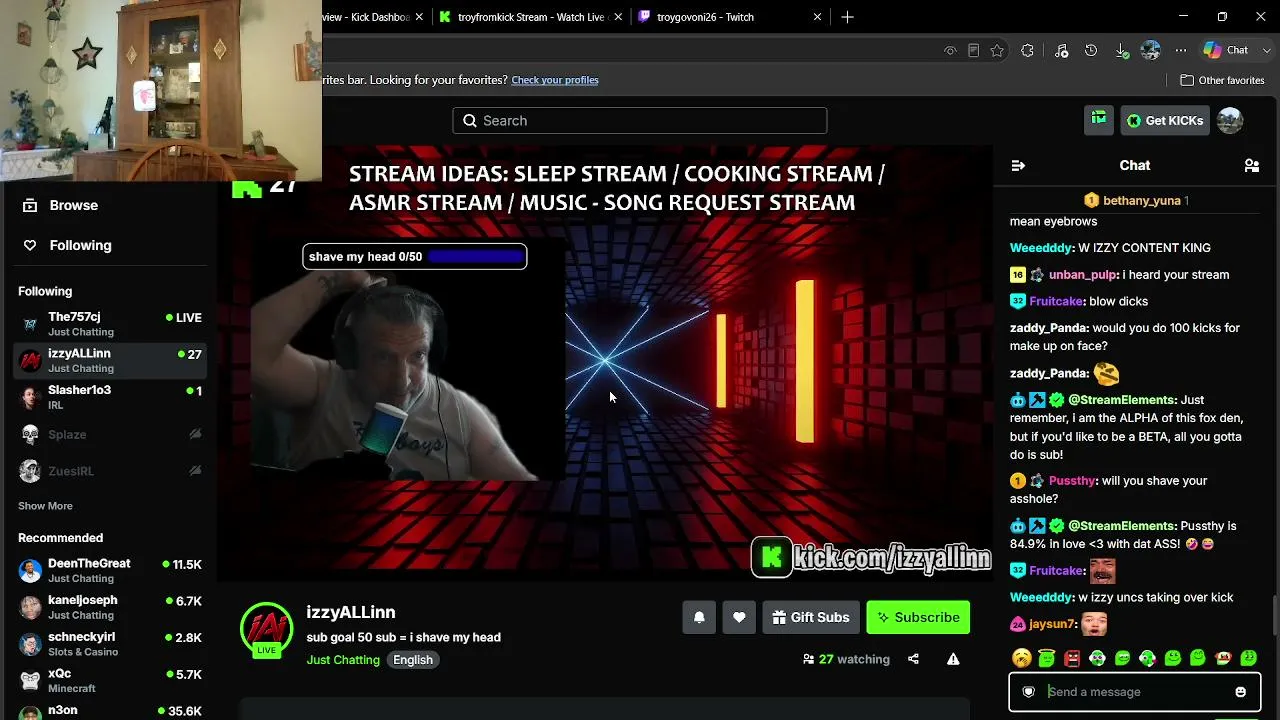Click the izzyALLinn channel avatar
The width and height of the screenshot is (1280, 720).
coord(266,628)
